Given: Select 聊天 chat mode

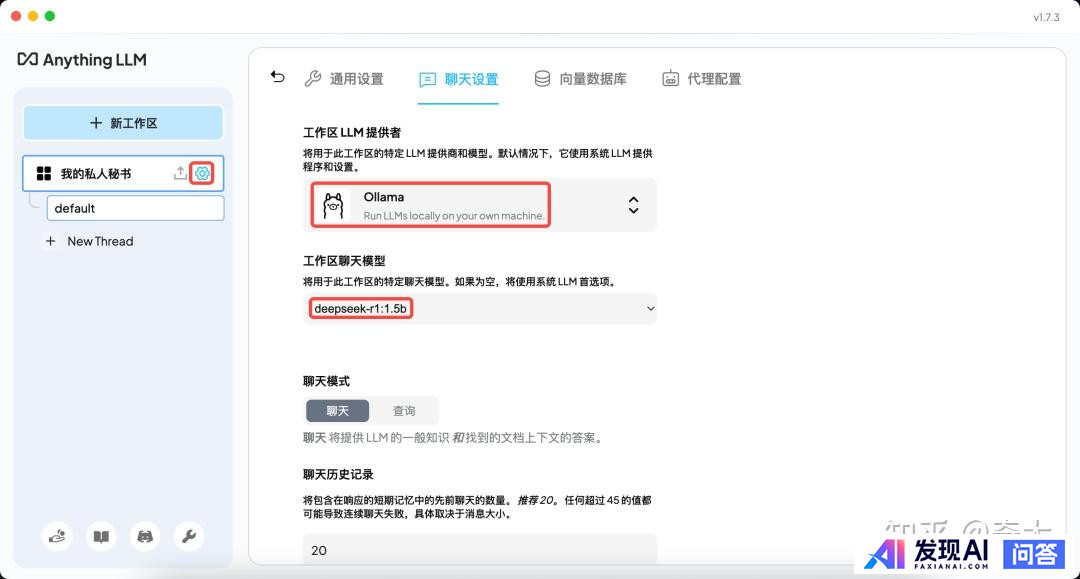Looking at the screenshot, I should point(337,411).
